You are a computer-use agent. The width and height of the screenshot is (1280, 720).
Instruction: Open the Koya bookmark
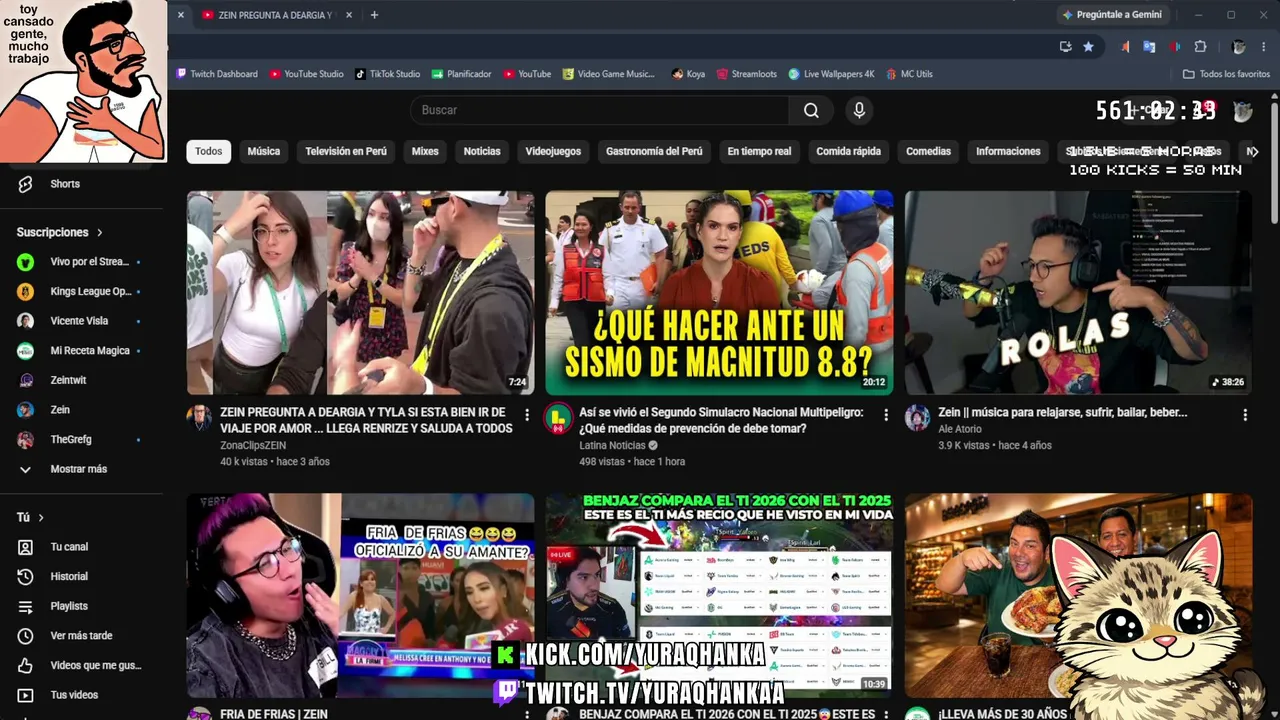[x=688, y=74]
